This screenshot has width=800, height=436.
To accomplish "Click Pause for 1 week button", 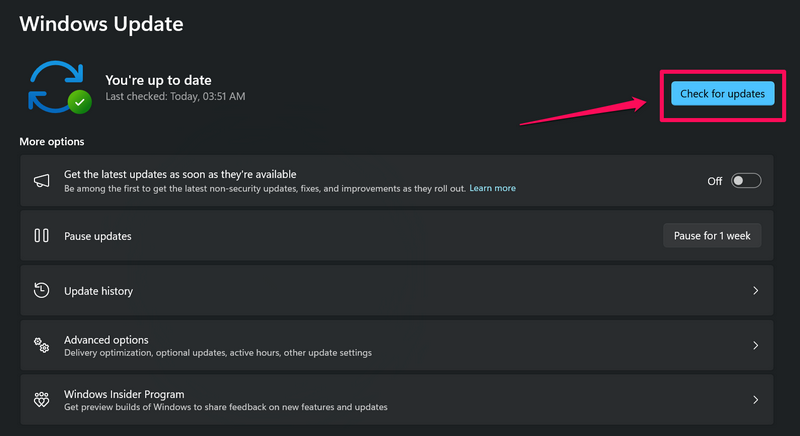I will click(712, 236).
